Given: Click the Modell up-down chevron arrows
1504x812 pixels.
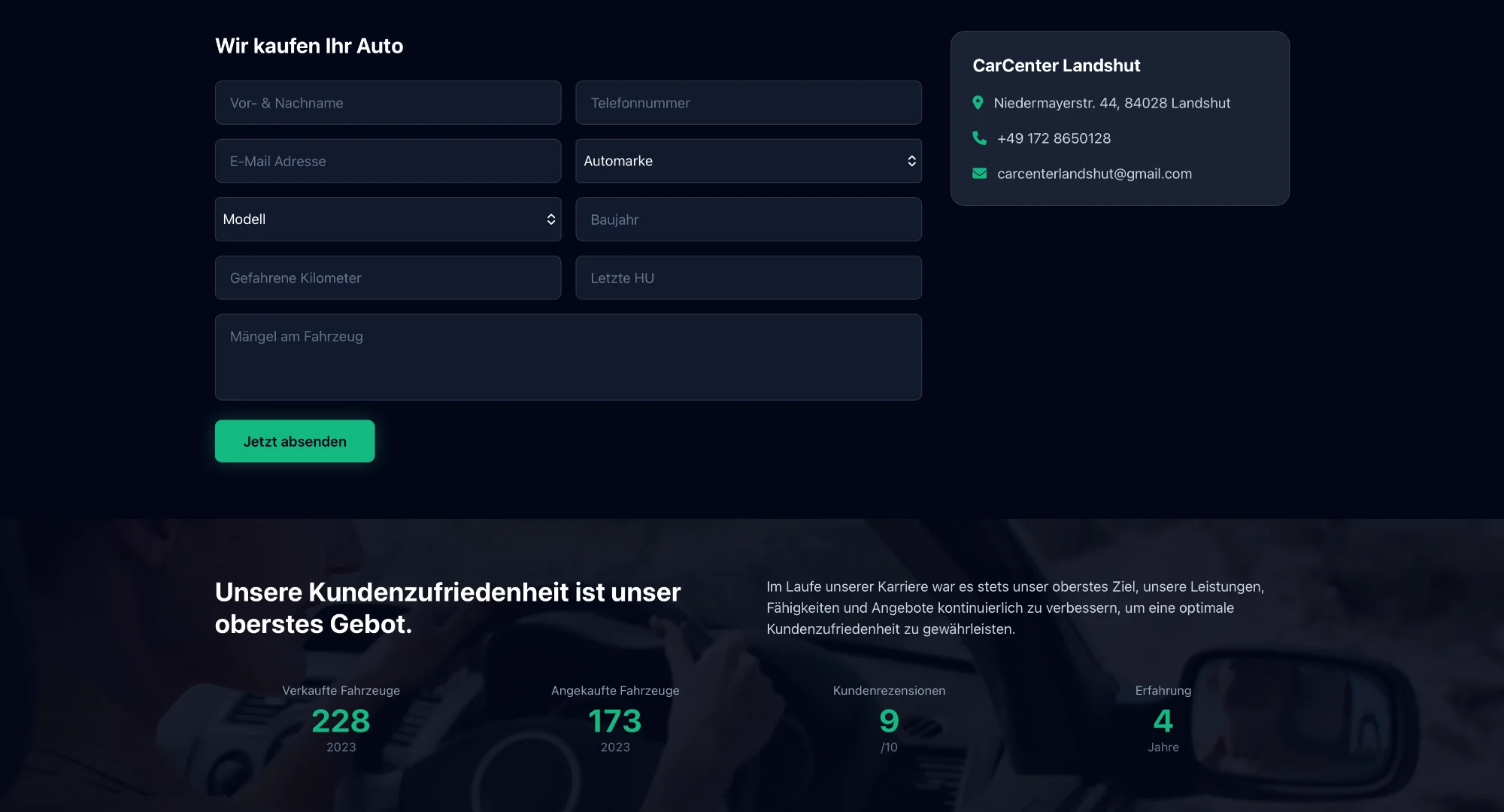Looking at the screenshot, I should 550,220.
